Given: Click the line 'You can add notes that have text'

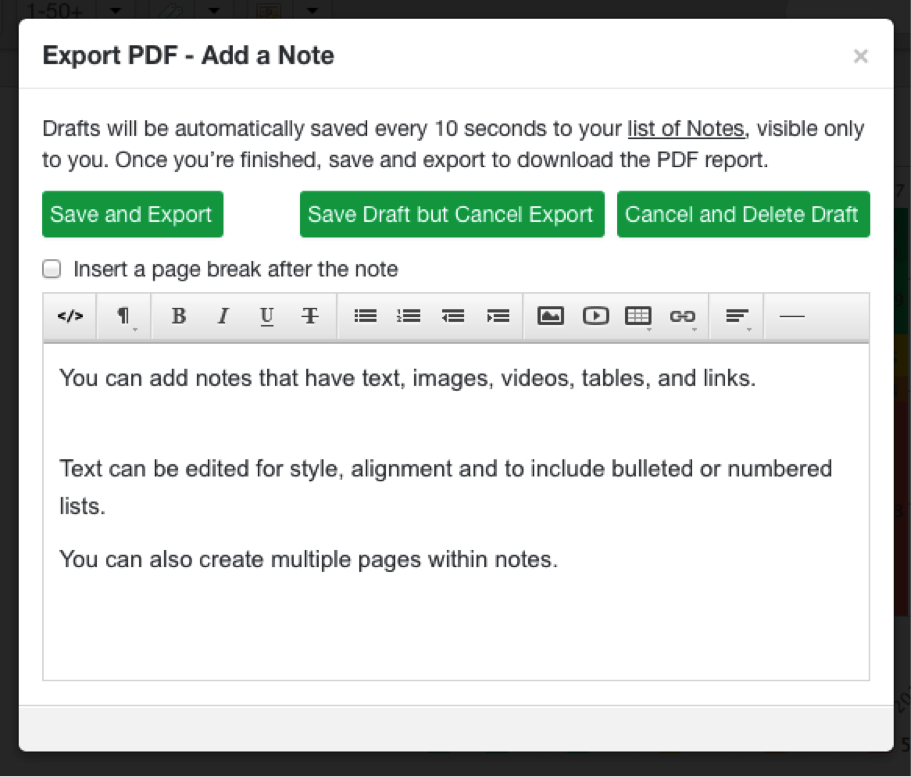Looking at the screenshot, I should pos(407,378).
